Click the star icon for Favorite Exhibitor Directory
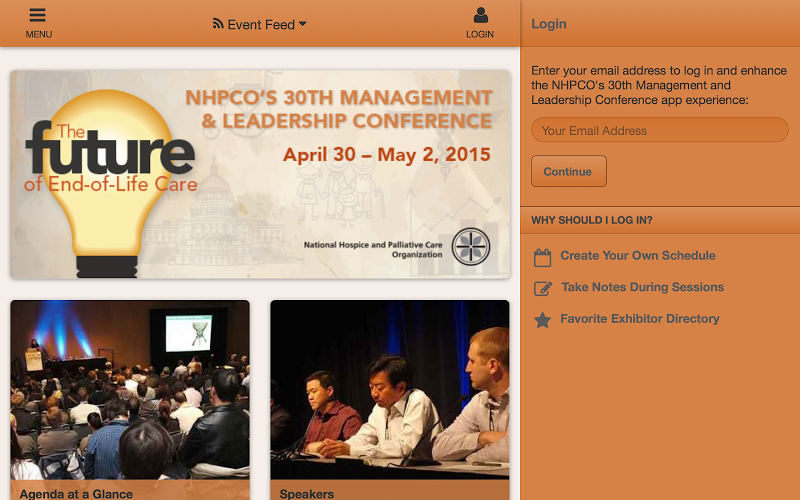Viewport: 800px width, 500px height. pyautogui.click(x=542, y=320)
